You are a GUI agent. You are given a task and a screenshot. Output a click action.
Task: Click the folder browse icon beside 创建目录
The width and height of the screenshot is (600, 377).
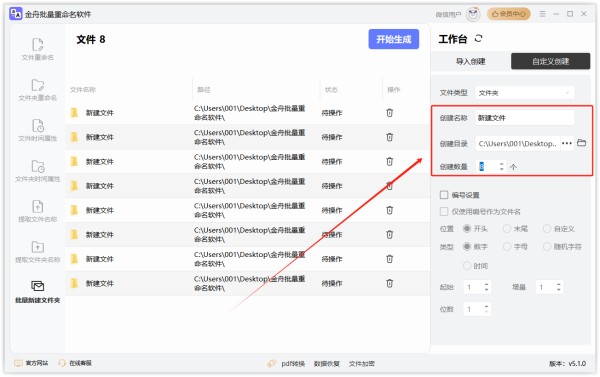tap(582, 143)
